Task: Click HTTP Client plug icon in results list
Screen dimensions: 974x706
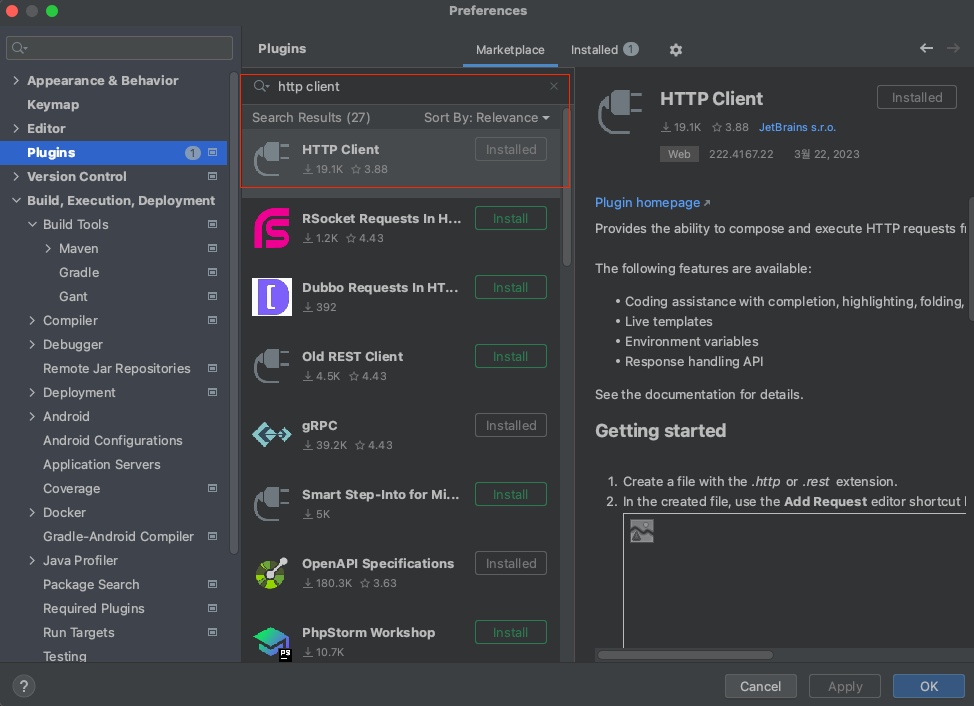Action: (271, 159)
